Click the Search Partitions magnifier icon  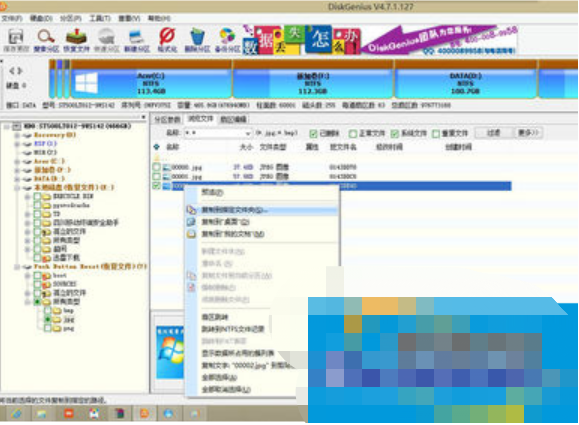click(46, 40)
